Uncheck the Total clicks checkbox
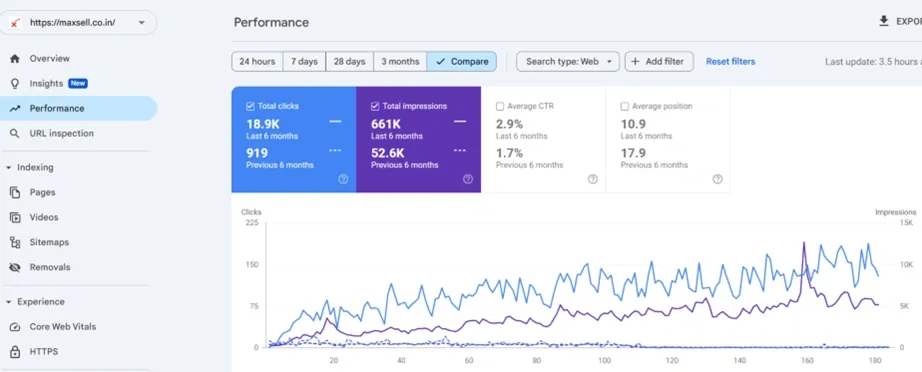 coord(250,106)
